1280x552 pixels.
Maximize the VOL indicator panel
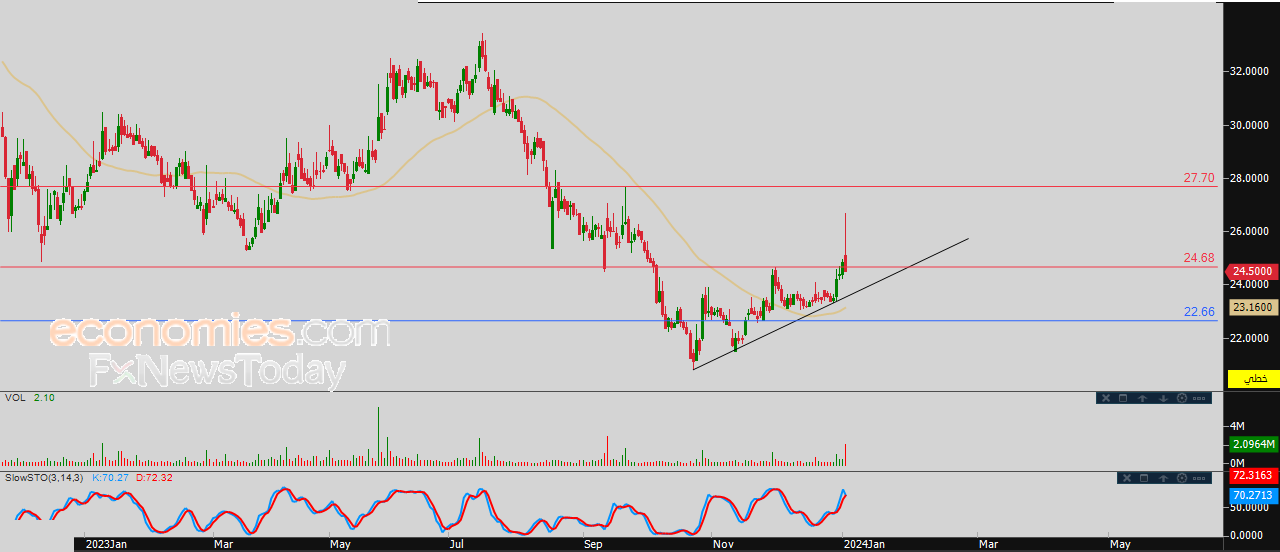tap(1123, 398)
